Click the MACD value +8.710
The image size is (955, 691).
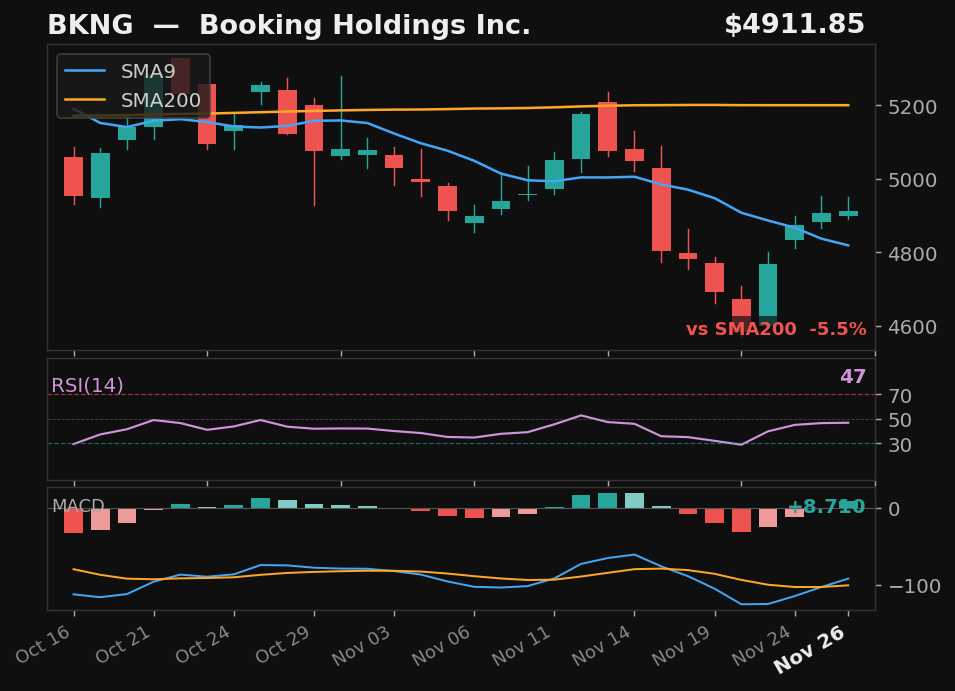click(826, 507)
